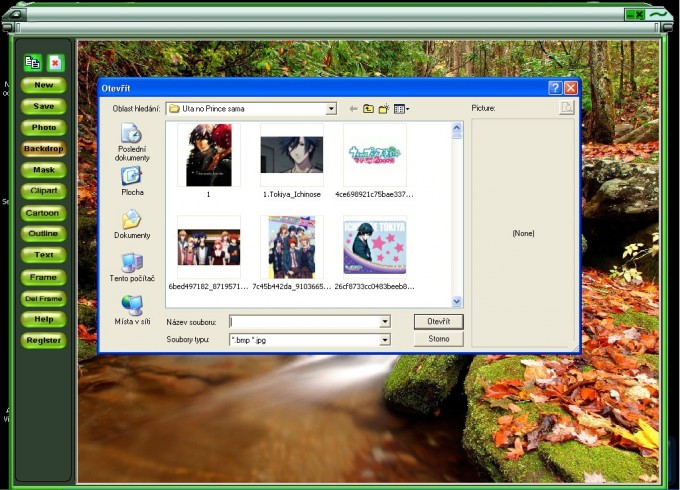Click the Storno button

tap(438, 339)
